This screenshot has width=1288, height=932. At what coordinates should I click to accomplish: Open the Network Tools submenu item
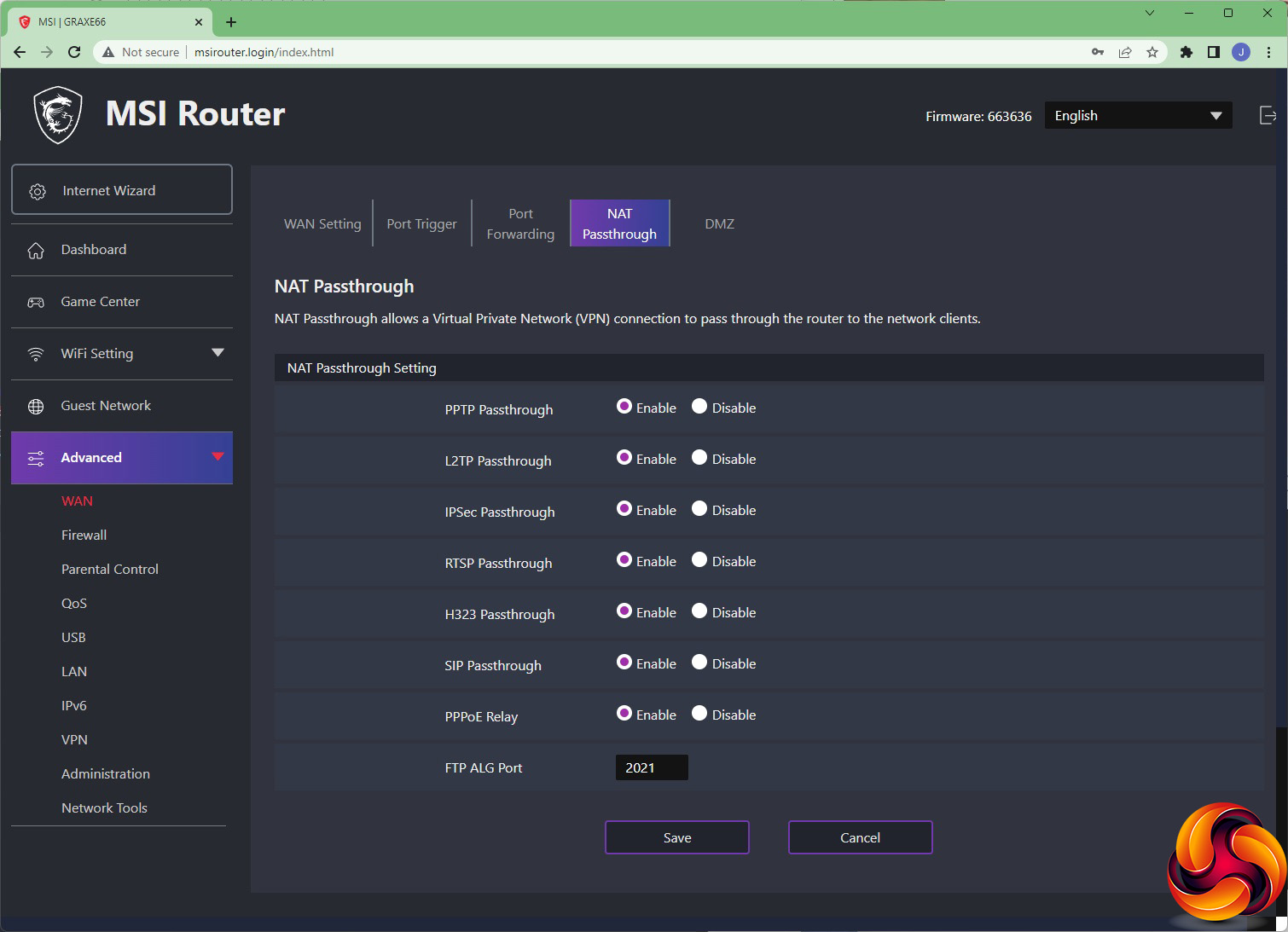[x=104, y=808]
